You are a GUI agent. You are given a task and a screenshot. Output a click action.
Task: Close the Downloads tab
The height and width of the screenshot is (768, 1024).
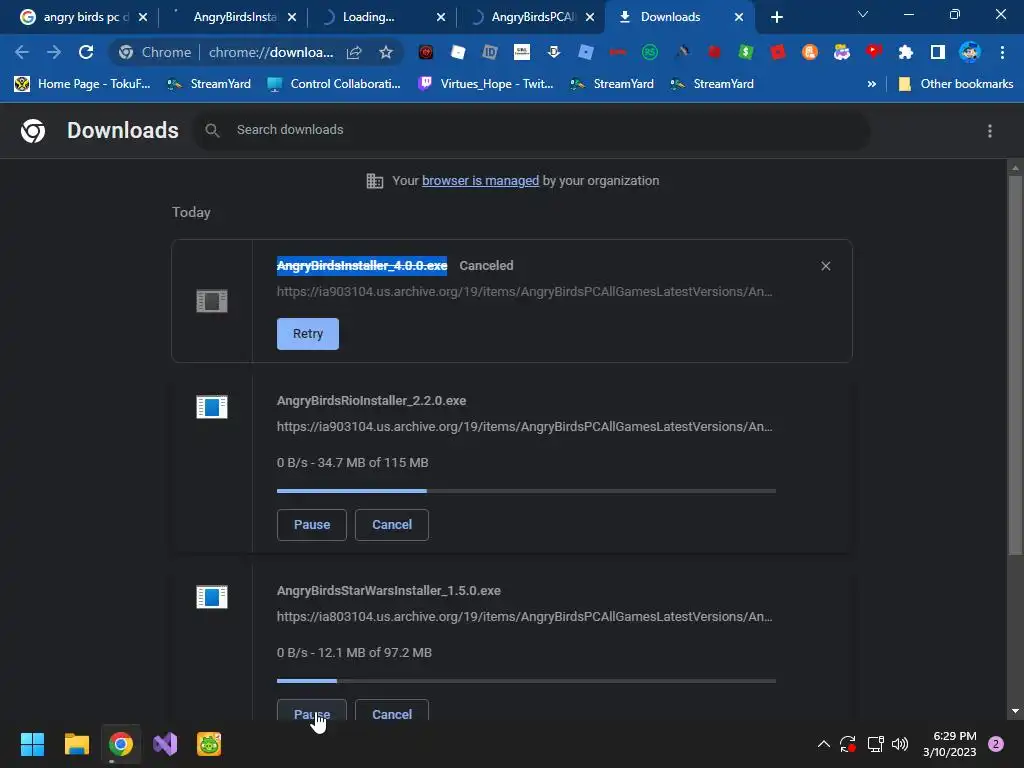pyautogui.click(x=739, y=17)
